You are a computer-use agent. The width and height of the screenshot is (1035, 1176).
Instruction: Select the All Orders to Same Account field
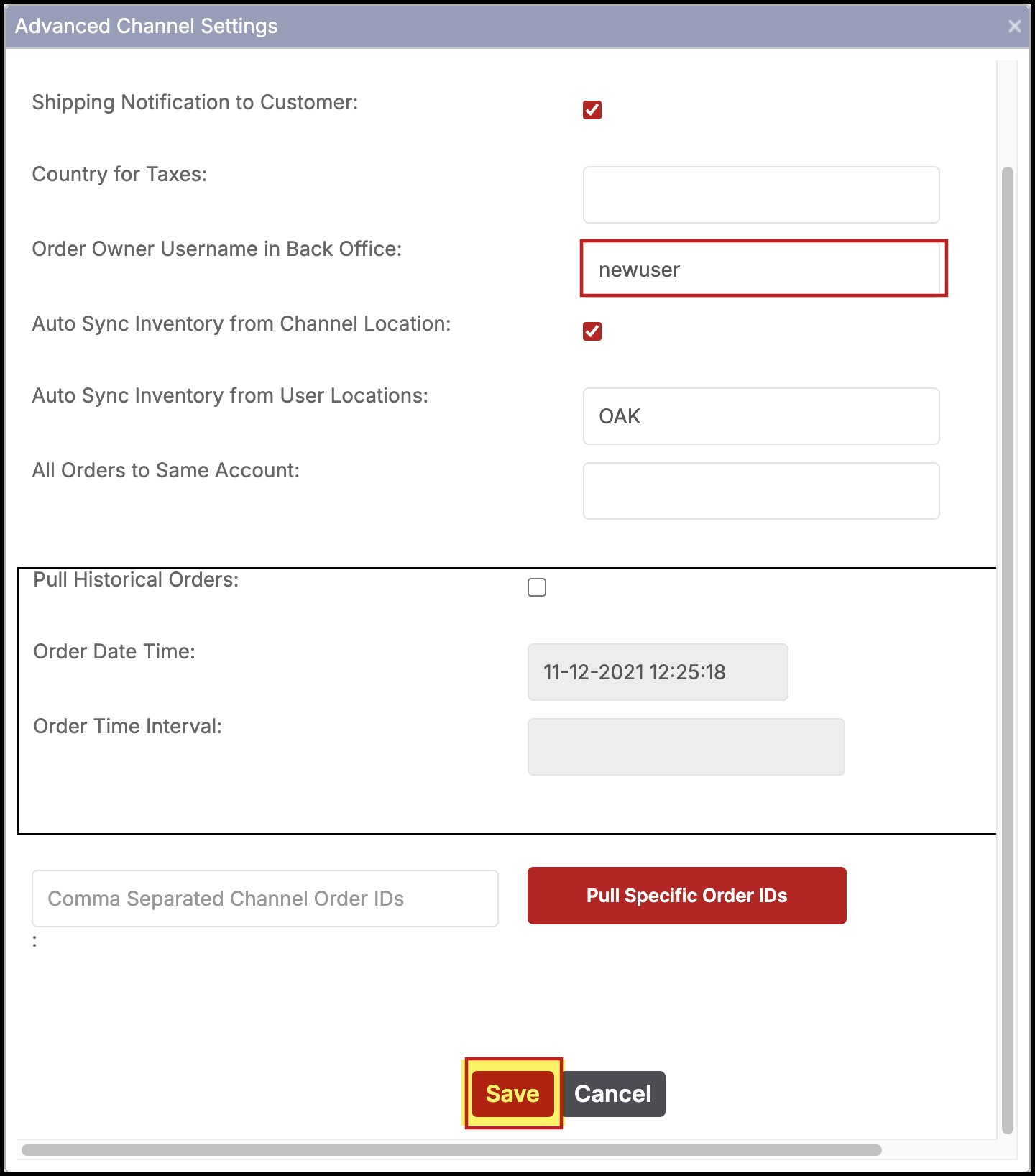pyautogui.click(x=761, y=491)
